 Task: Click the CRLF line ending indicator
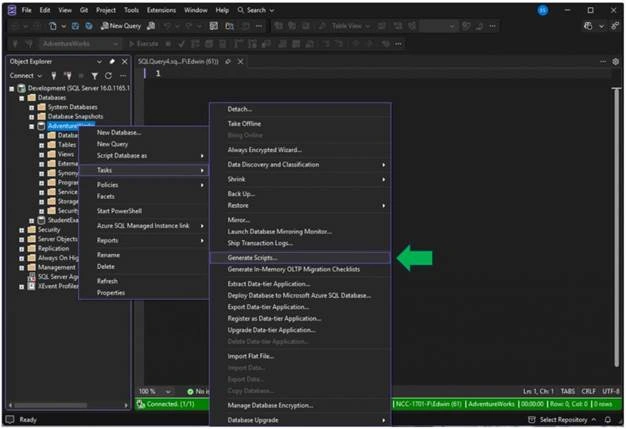[x=588, y=391]
